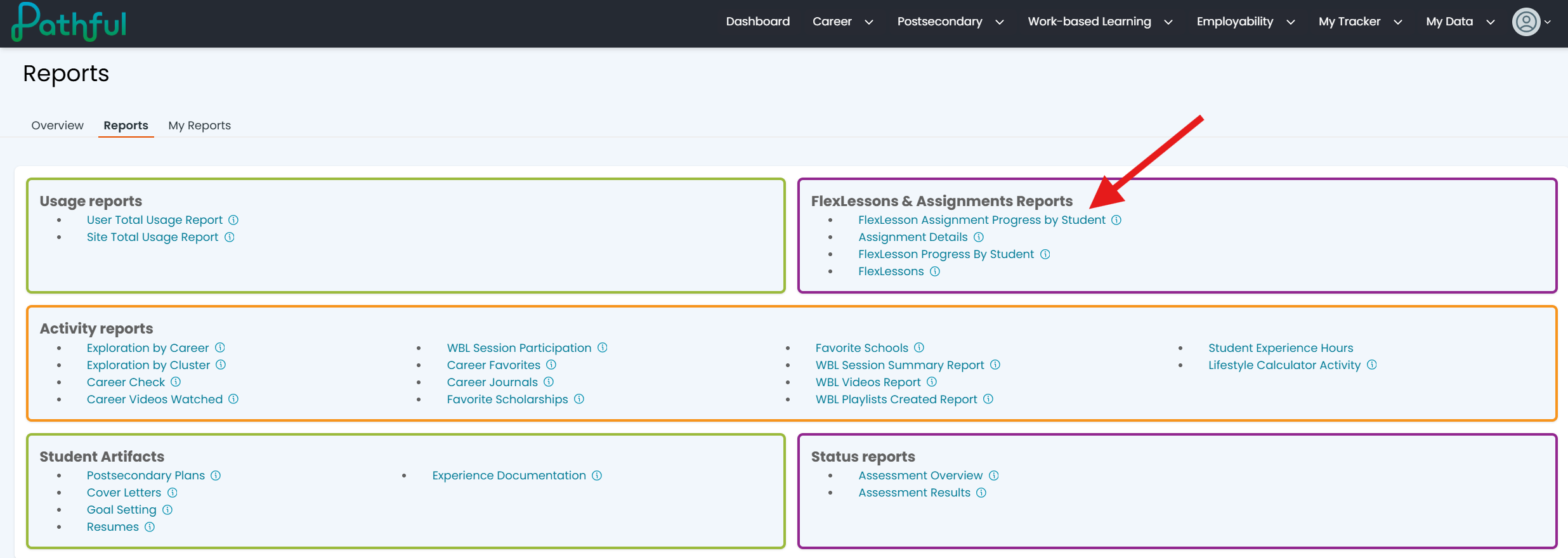Info icon for WBL Session Summary Report

pos(995,365)
